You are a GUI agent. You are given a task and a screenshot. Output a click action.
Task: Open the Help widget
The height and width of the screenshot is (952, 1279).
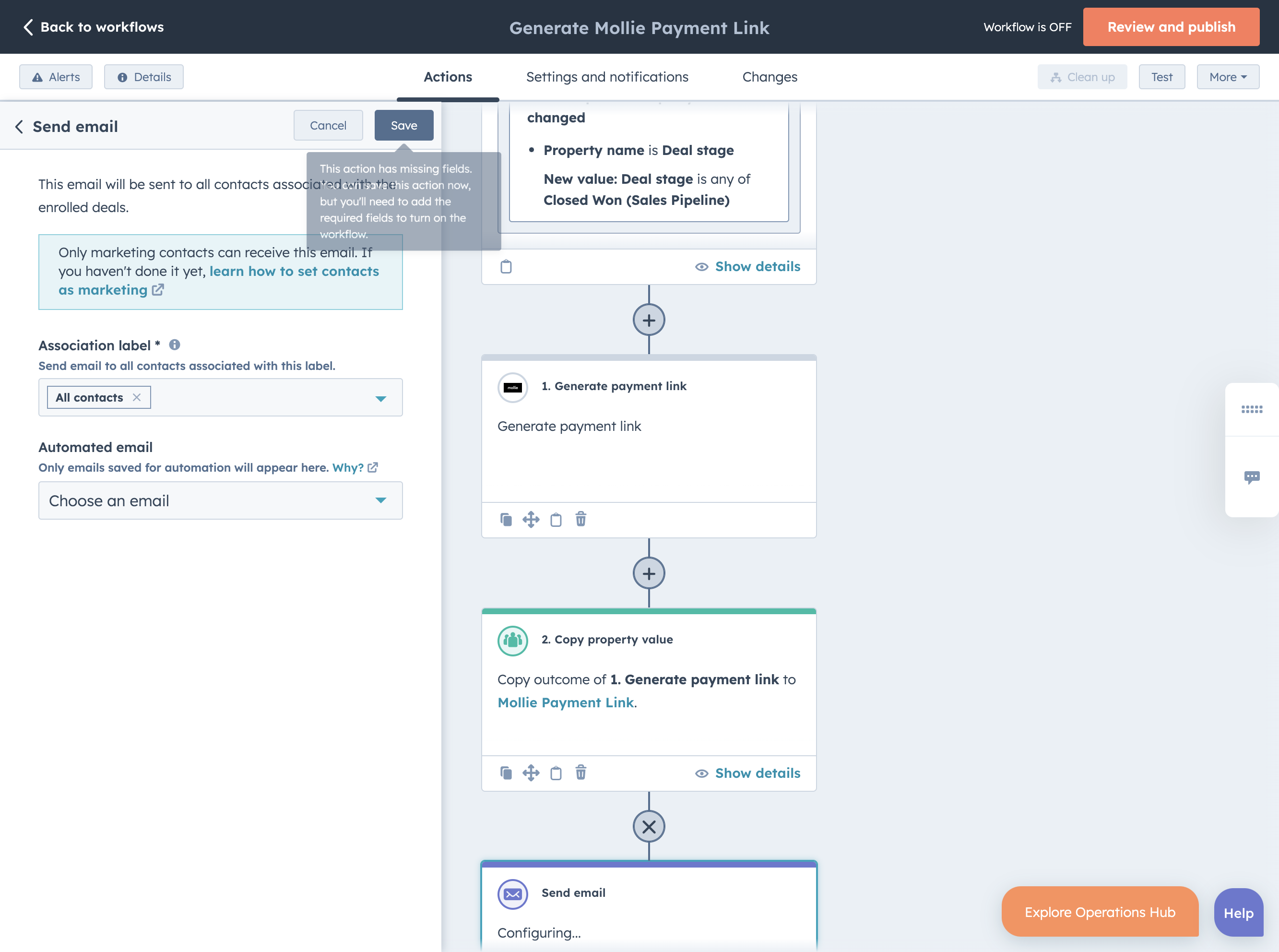pos(1238,913)
